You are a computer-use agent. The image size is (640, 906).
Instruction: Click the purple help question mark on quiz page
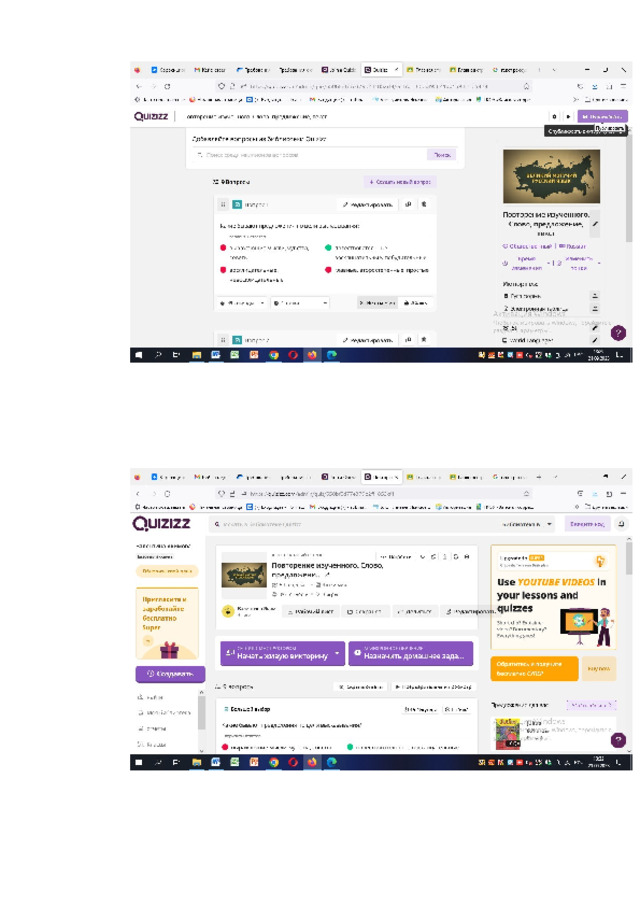click(x=618, y=740)
